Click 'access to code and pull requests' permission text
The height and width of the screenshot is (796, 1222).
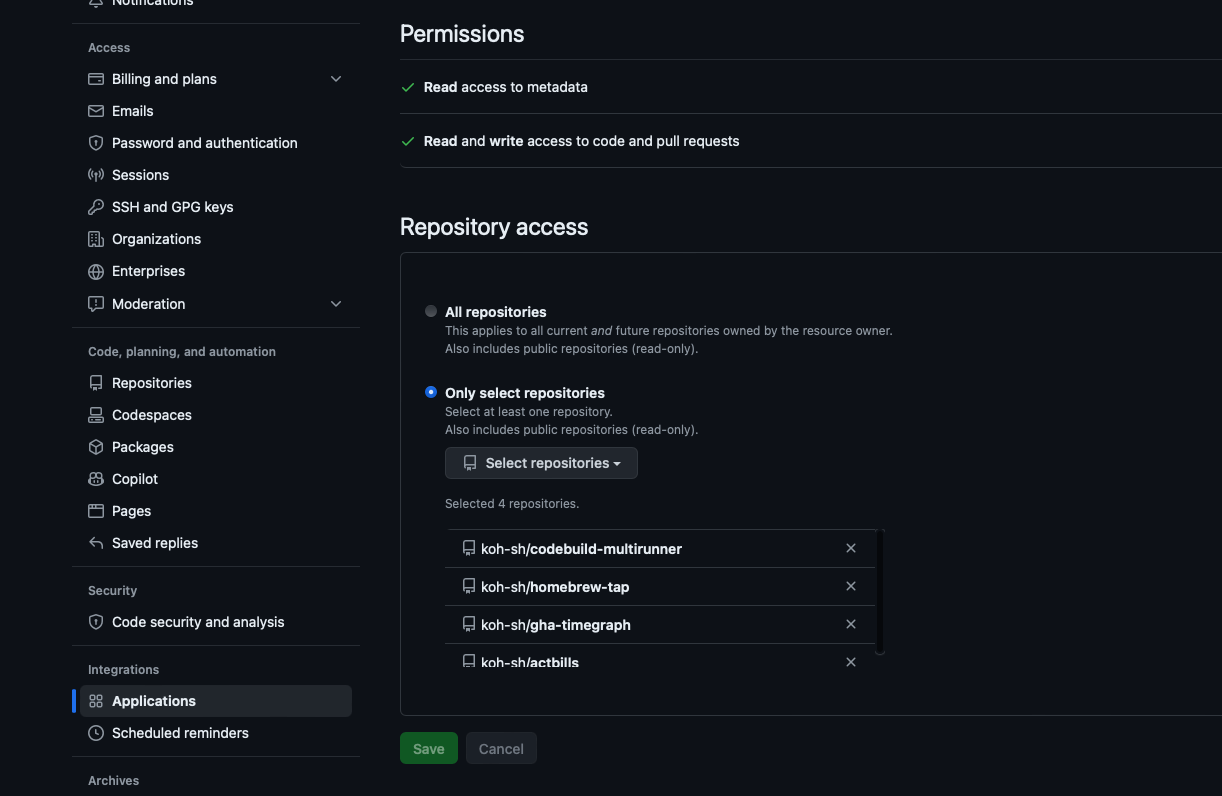click(x=633, y=141)
